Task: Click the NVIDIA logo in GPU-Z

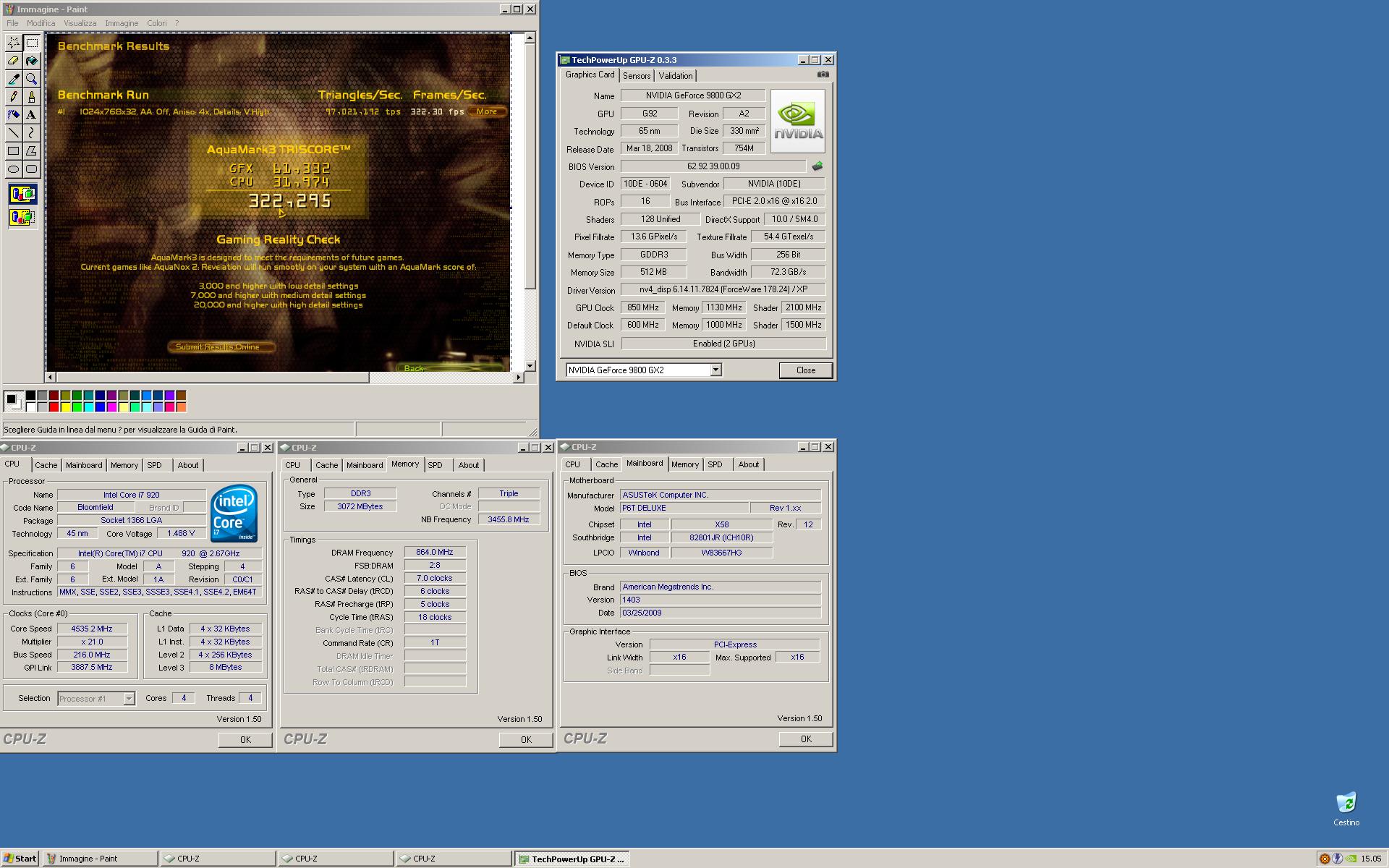Action: pyautogui.click(x=798, y=121)
